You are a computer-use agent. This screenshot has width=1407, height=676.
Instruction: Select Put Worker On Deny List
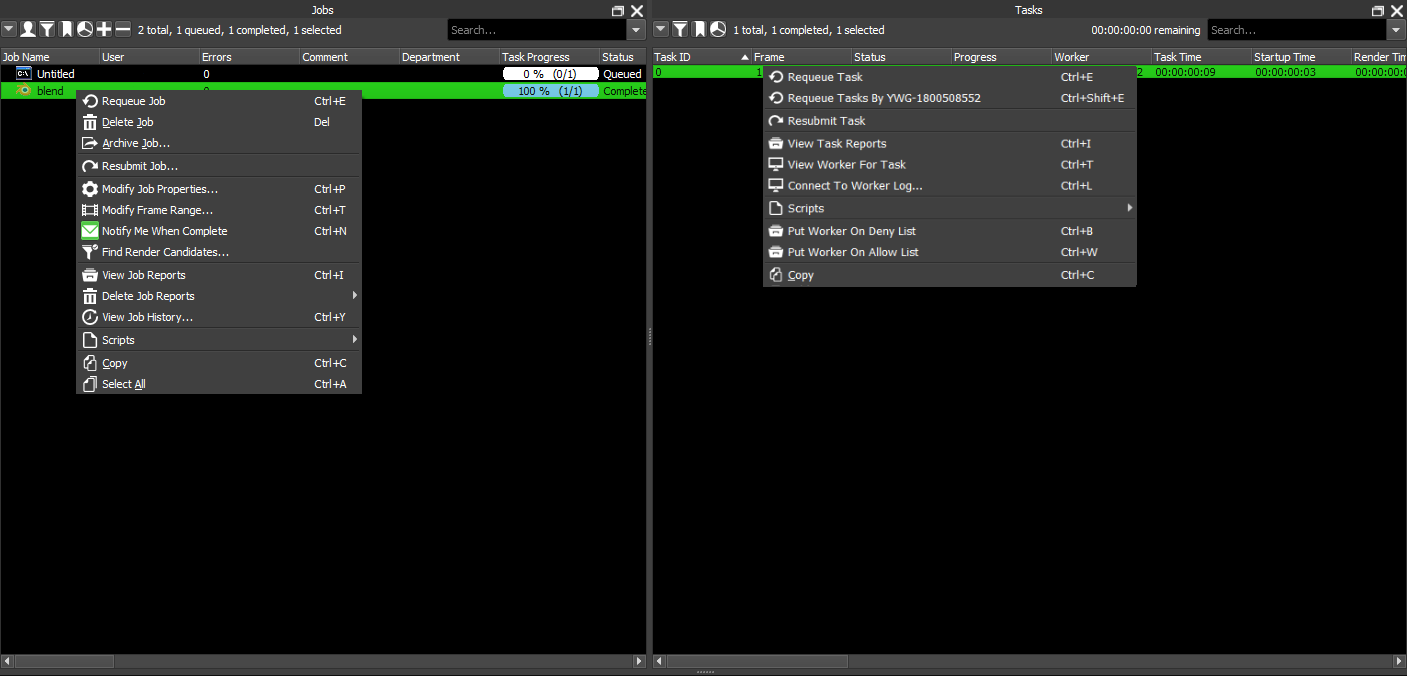coord(950,231)
